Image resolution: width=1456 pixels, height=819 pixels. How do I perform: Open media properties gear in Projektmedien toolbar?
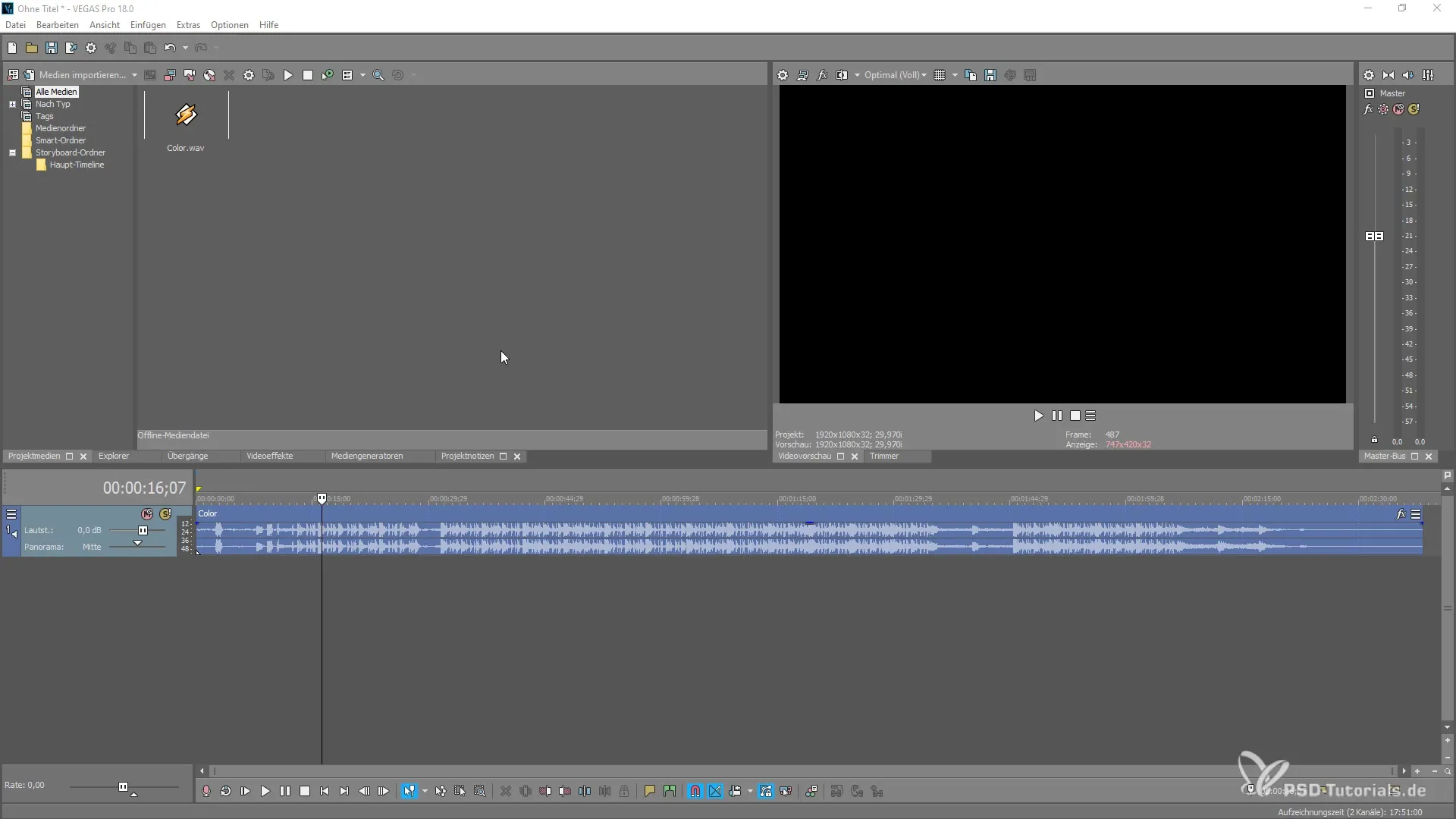pos(249,75)
